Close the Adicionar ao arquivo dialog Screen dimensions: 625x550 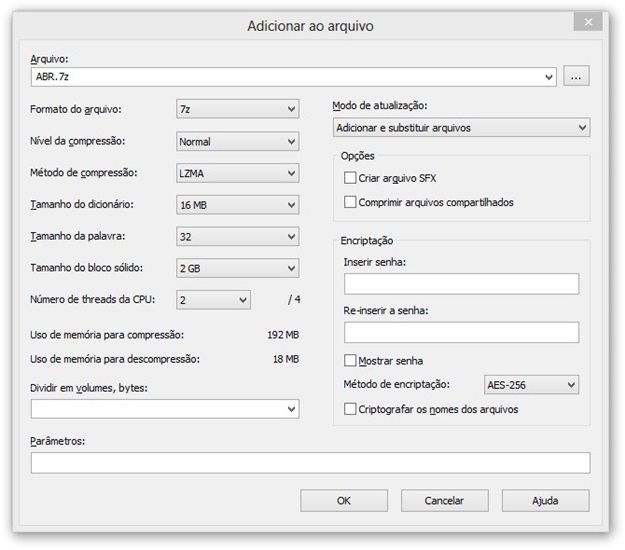(588, 22)
